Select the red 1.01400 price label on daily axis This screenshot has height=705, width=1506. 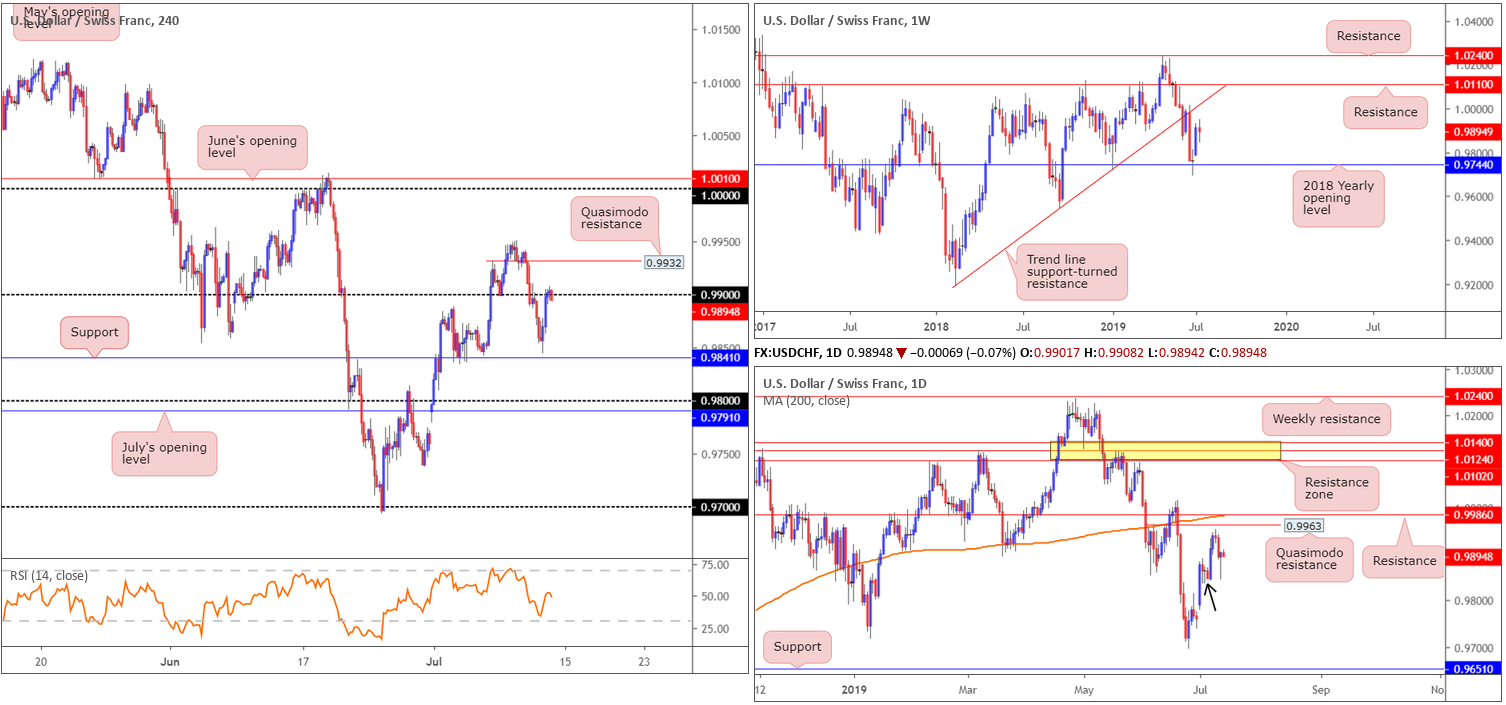tap(1474, 442)
